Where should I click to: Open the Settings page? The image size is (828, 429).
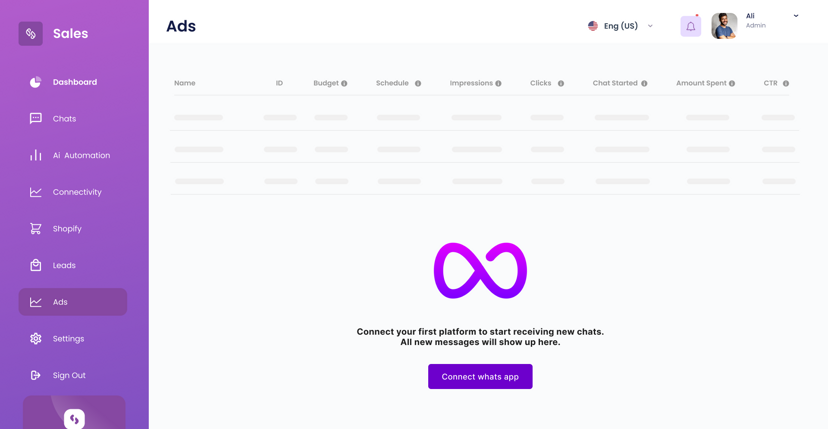tap(67, 339)
